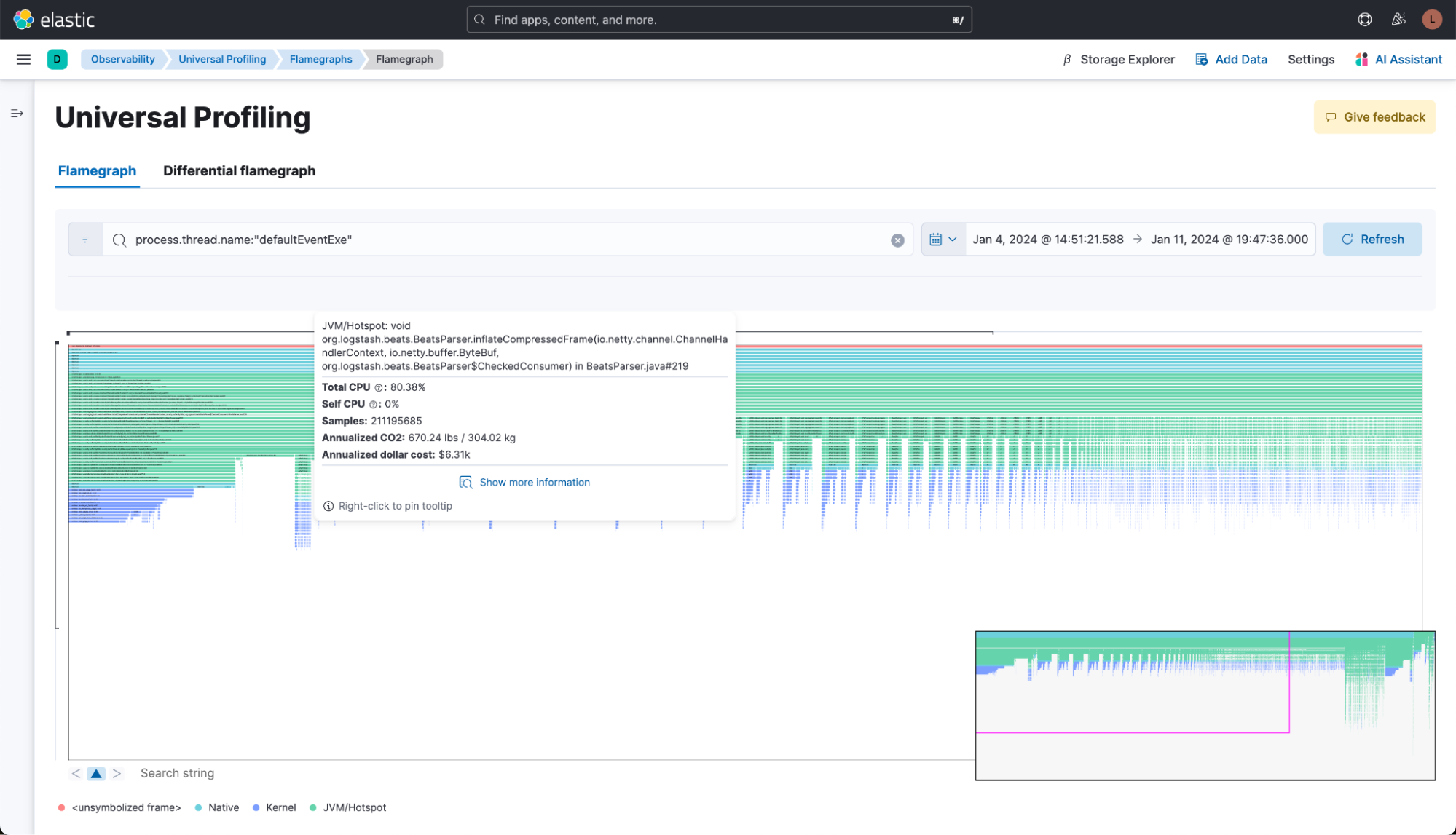Click the flamegraph Search string field
Screen dimensions: 1456x835
tap(177, 773)
